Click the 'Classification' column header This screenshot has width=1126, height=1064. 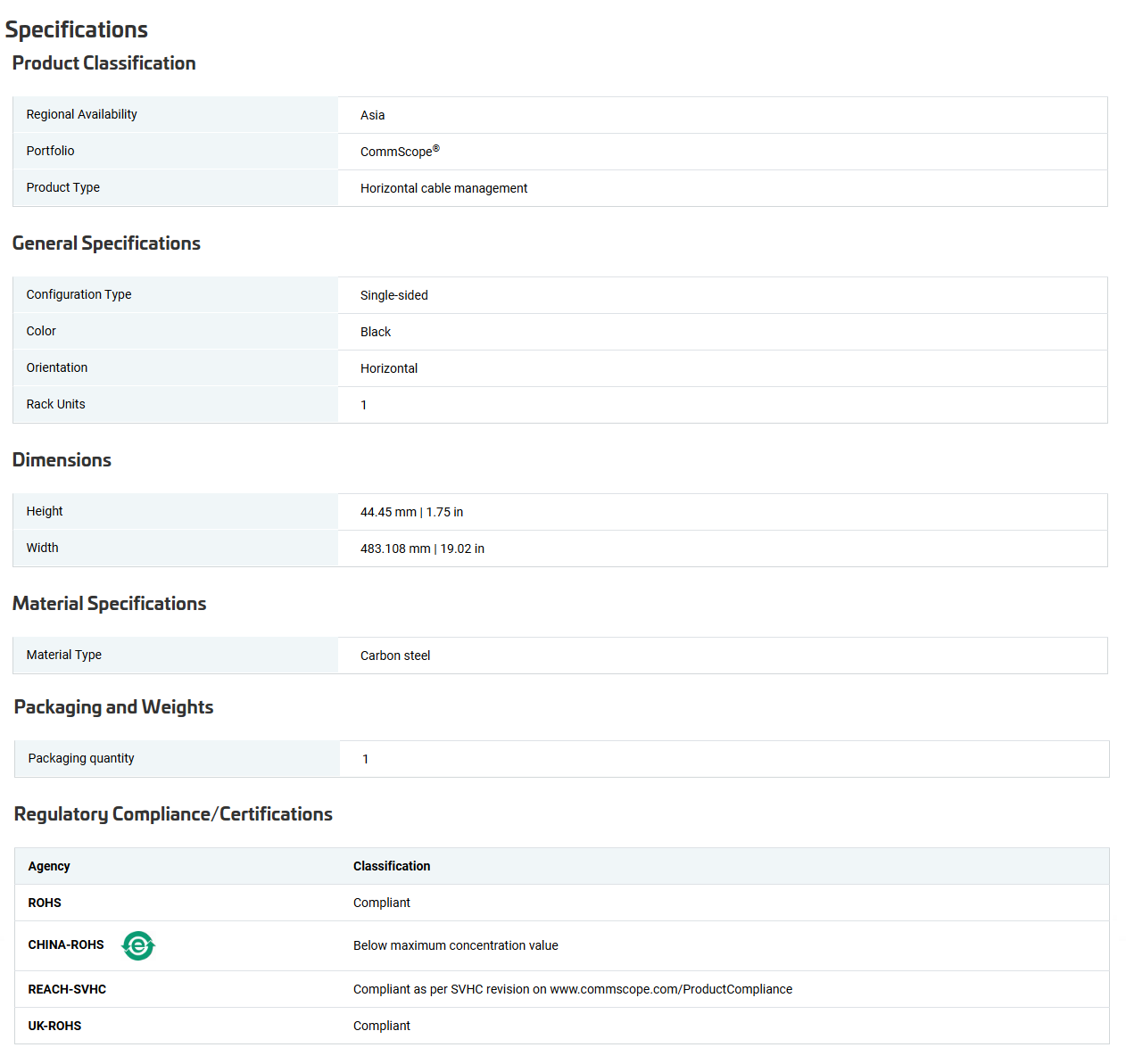coord(392,866)
